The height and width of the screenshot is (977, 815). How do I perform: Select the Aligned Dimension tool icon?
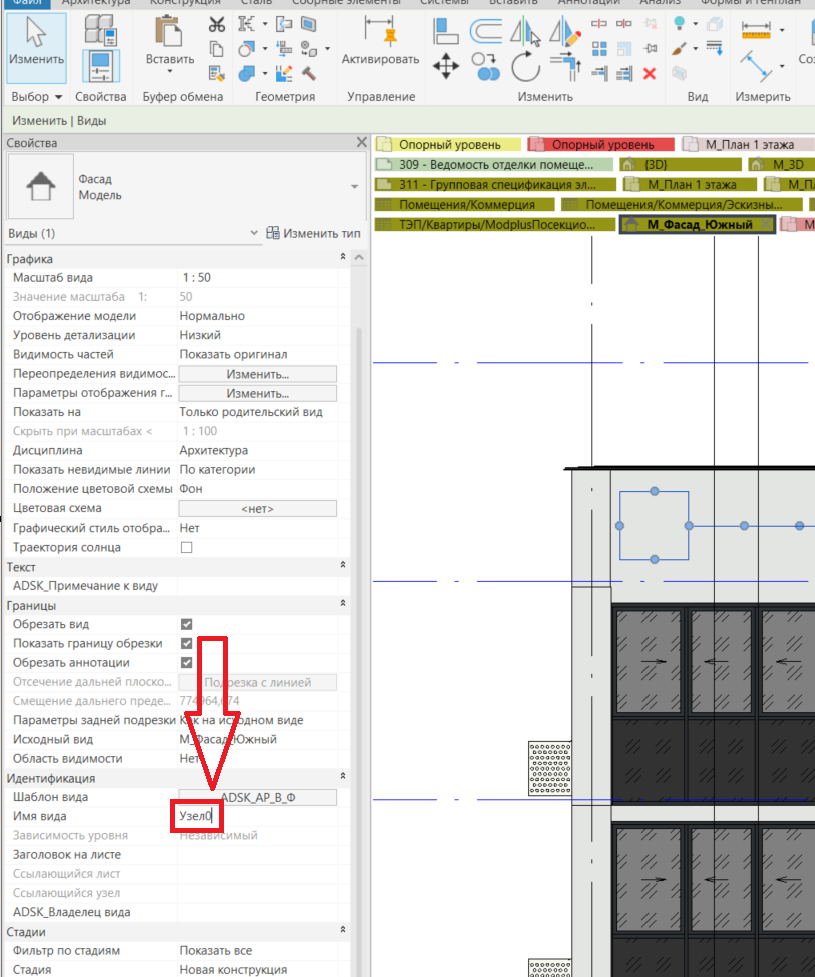point(756,66)
